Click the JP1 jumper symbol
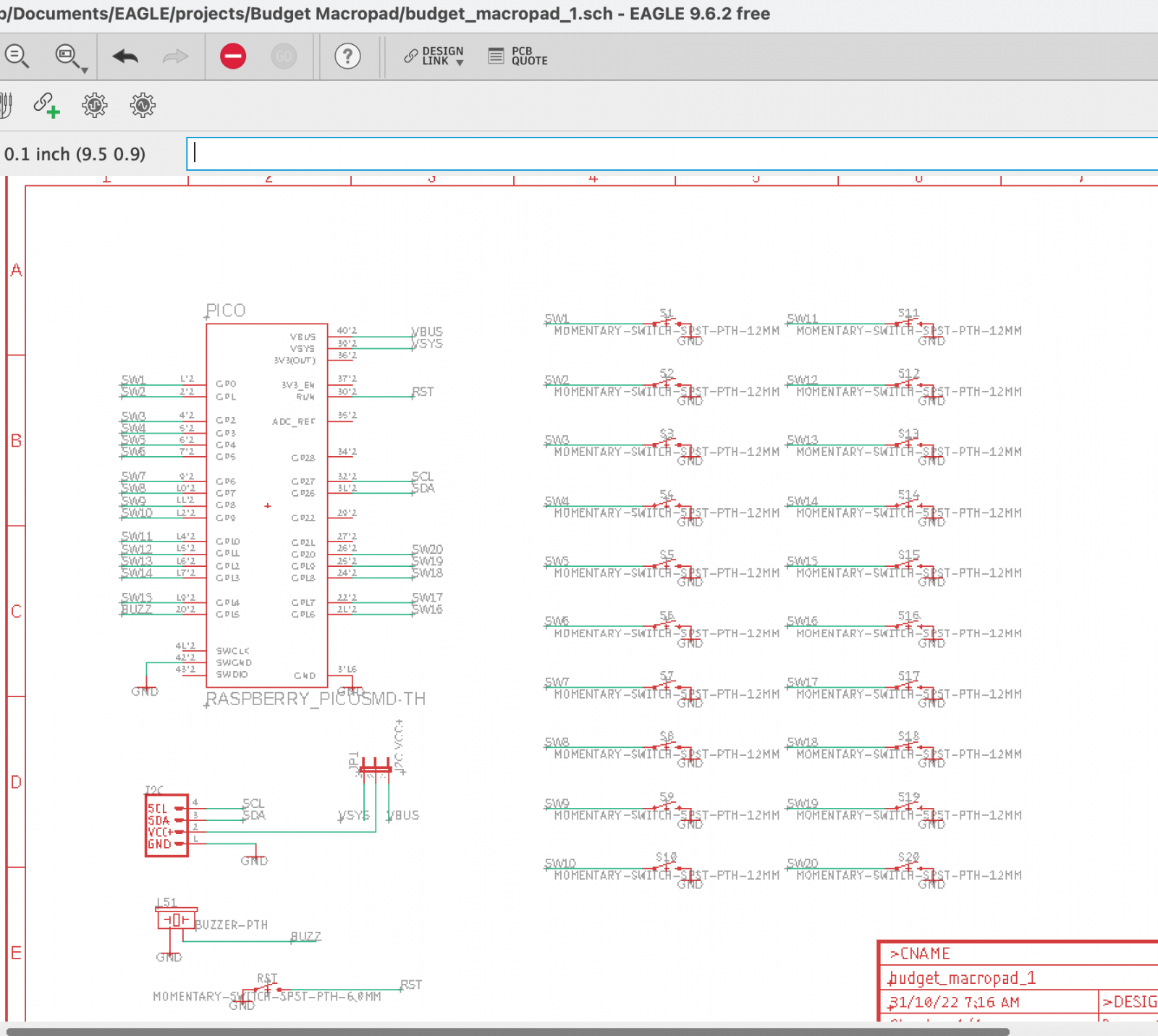 pos(375,767)
